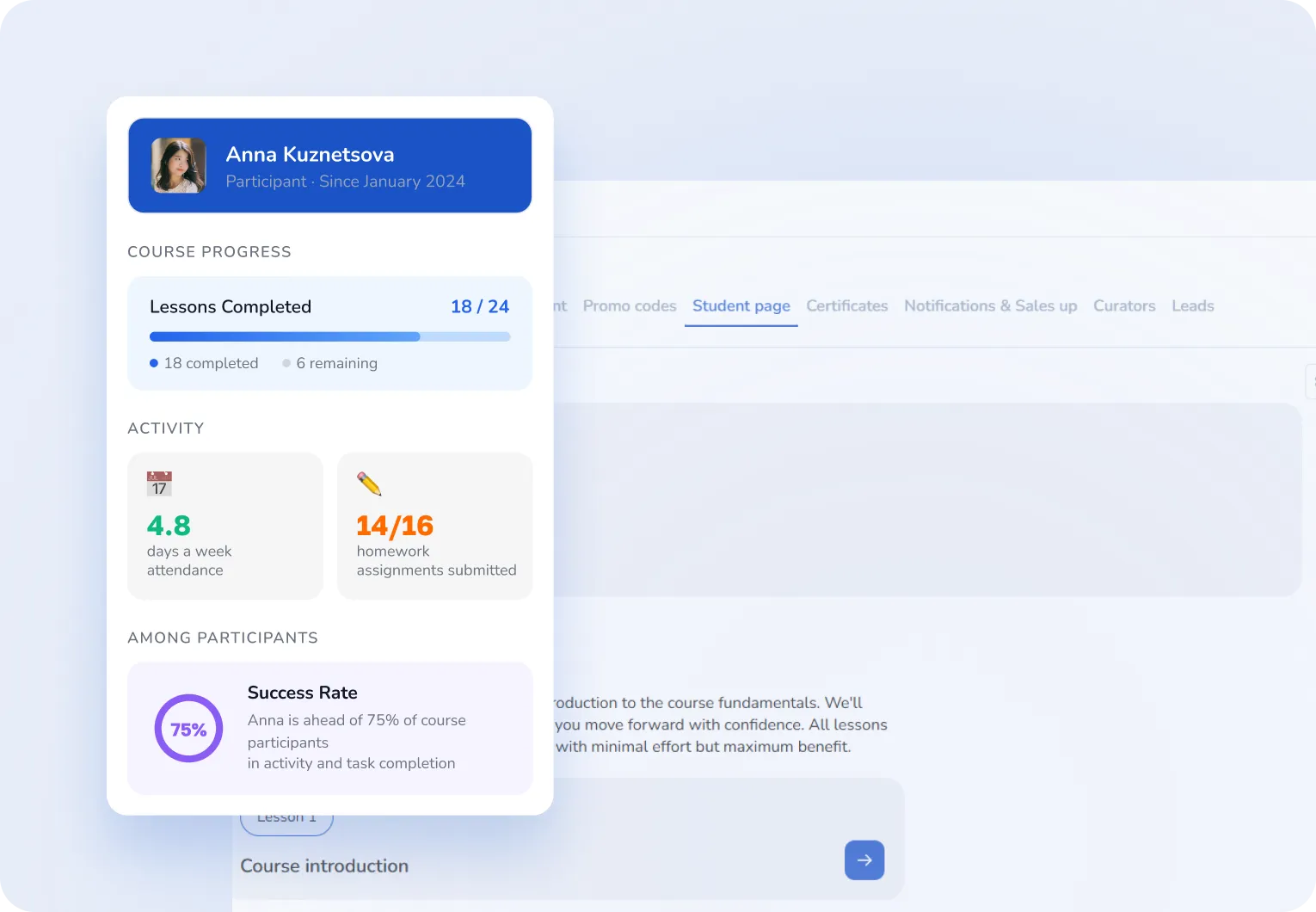Open the Course introduction lesson title
Image resolution: width=1316 pixels, height=912 pixels.
pos(324,866)
